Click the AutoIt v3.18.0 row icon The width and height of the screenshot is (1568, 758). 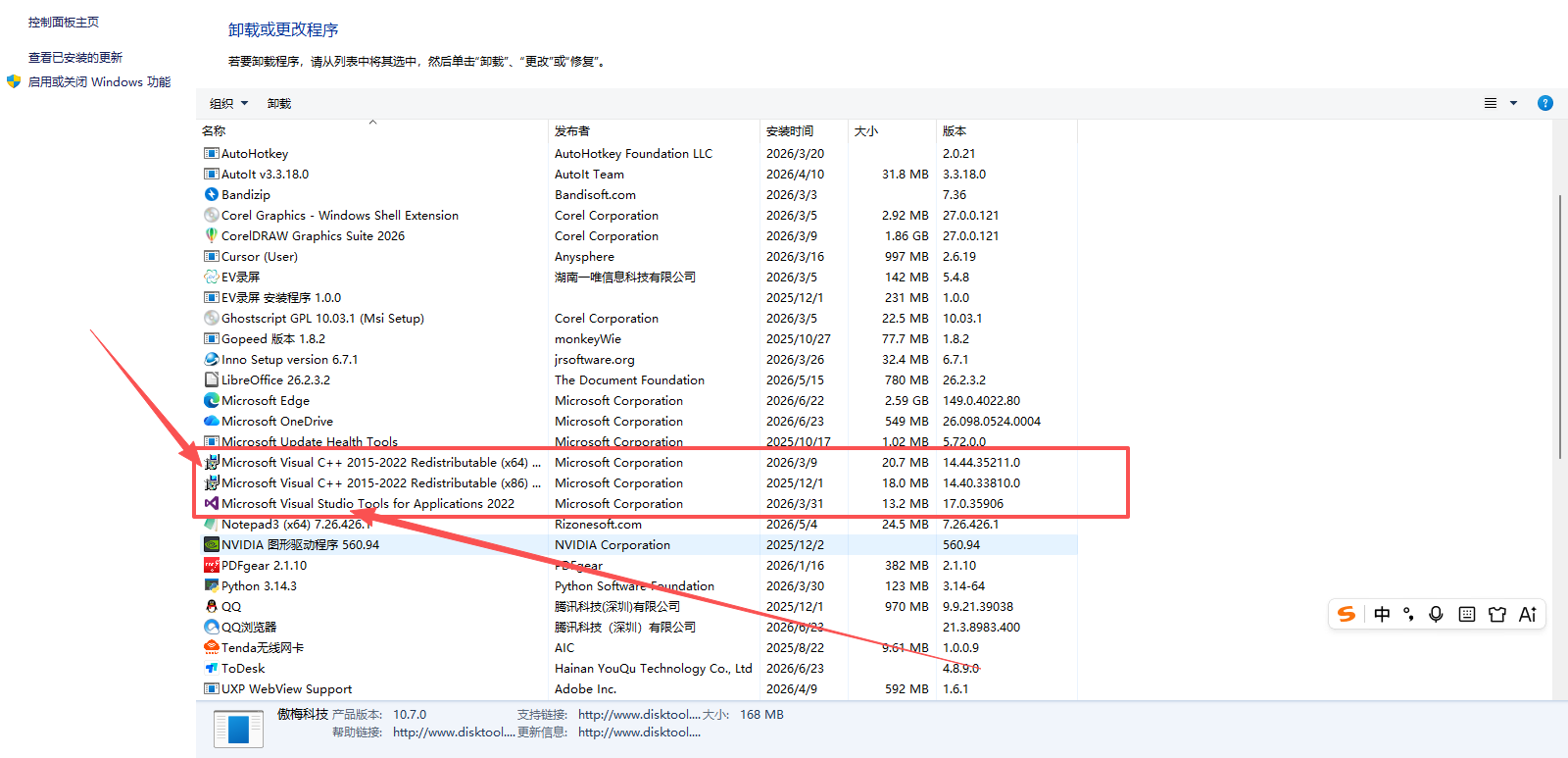point(211,174)
